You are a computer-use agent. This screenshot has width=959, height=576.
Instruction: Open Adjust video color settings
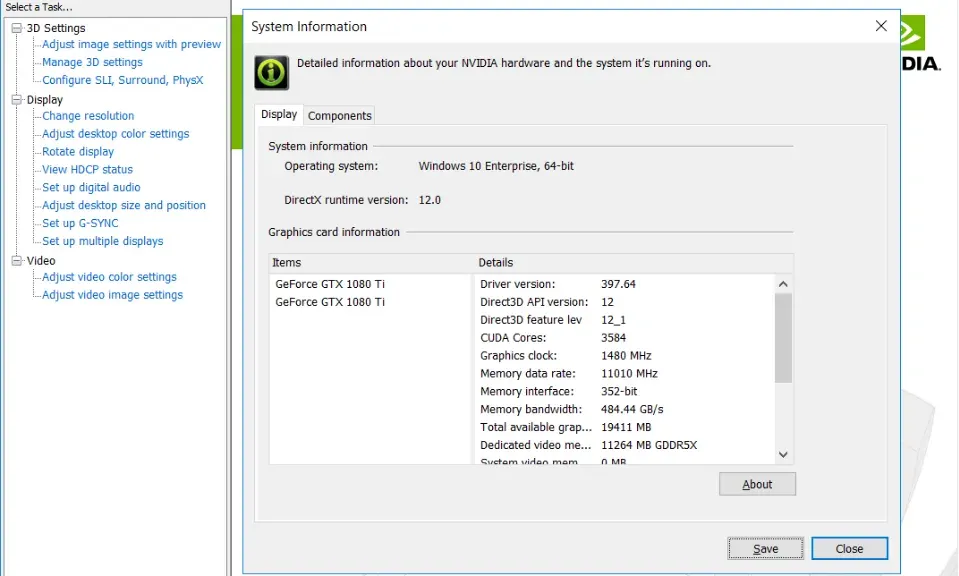point(109,277)
